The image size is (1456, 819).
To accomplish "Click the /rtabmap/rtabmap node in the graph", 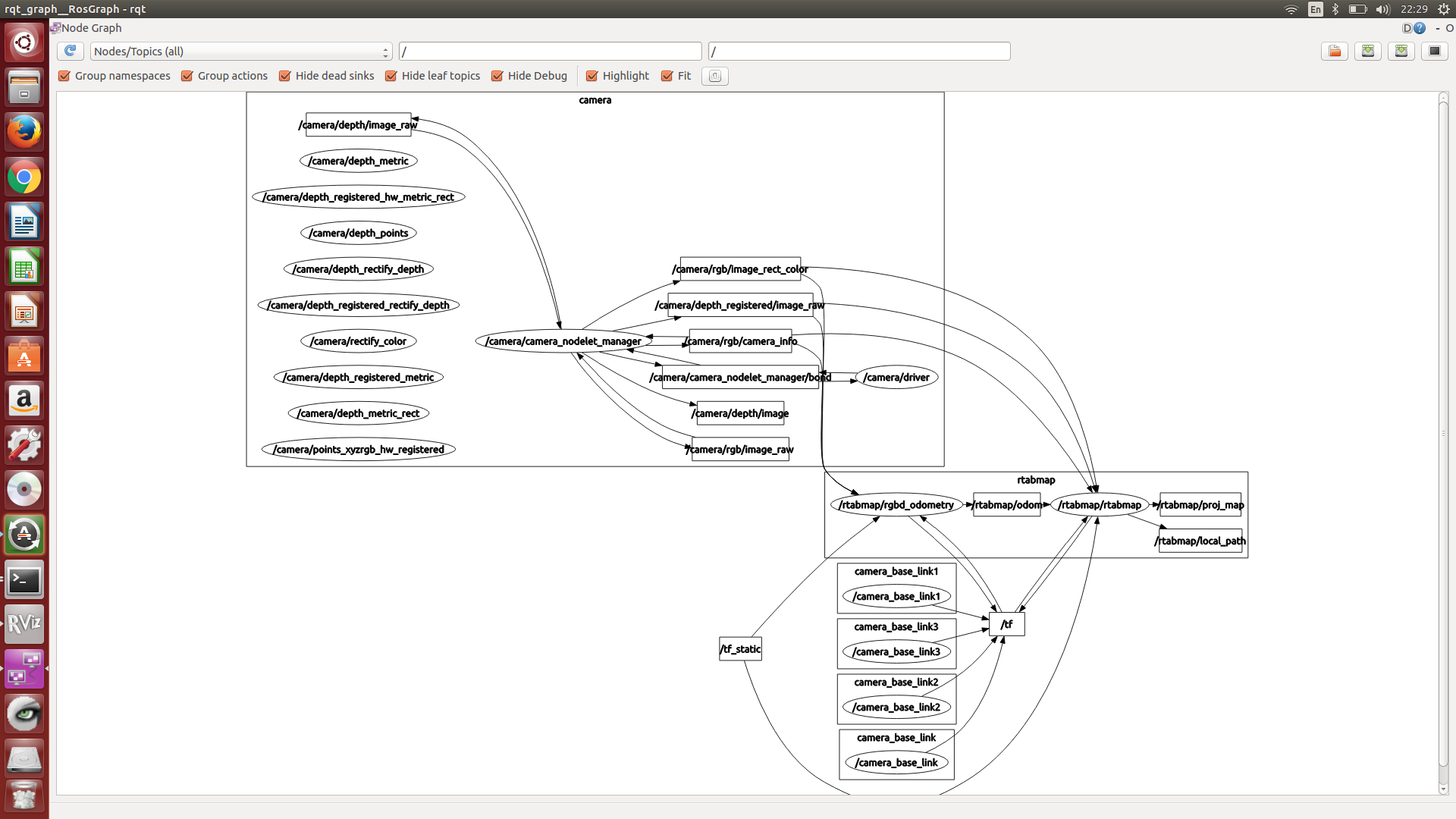I will pyautogui.click(x=1099, y=505).
